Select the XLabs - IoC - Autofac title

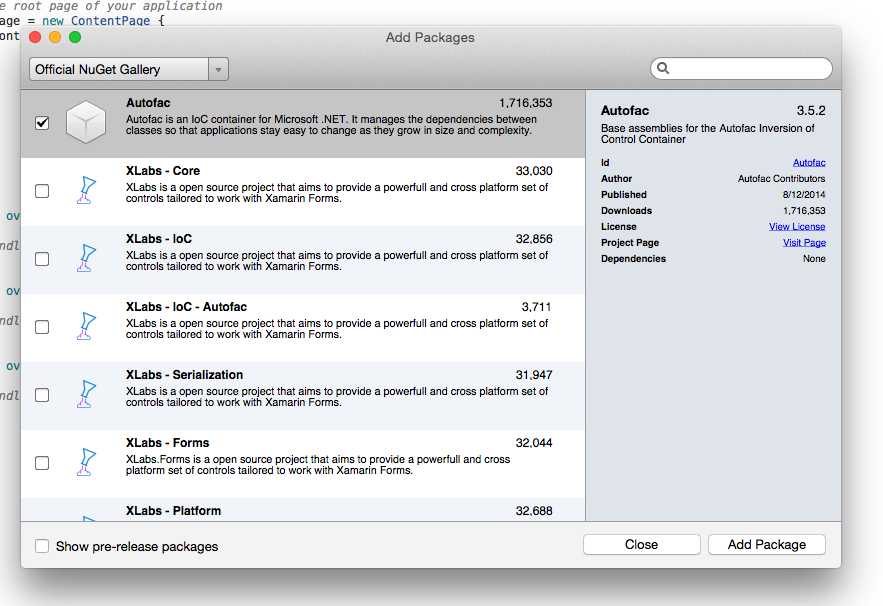(186, 307)
